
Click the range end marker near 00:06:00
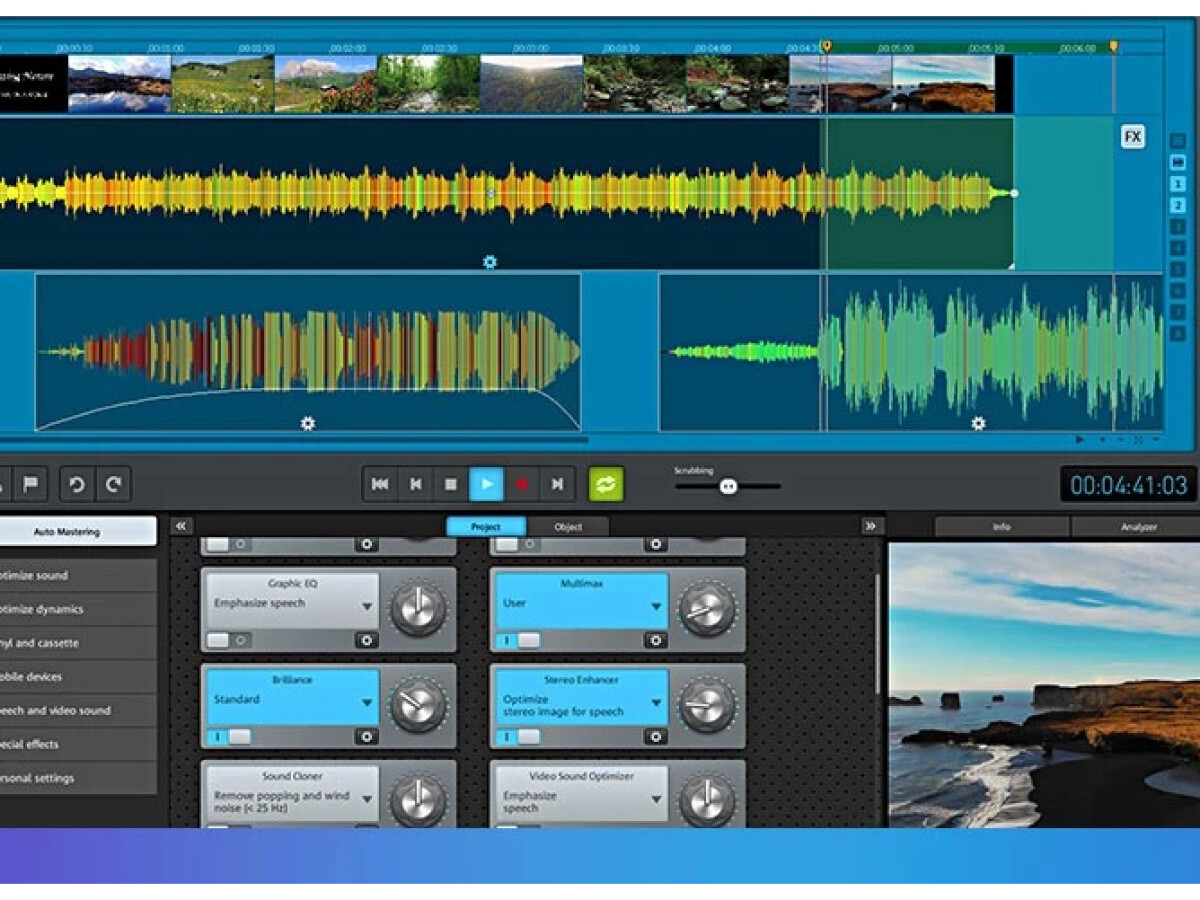point(1113,47)
